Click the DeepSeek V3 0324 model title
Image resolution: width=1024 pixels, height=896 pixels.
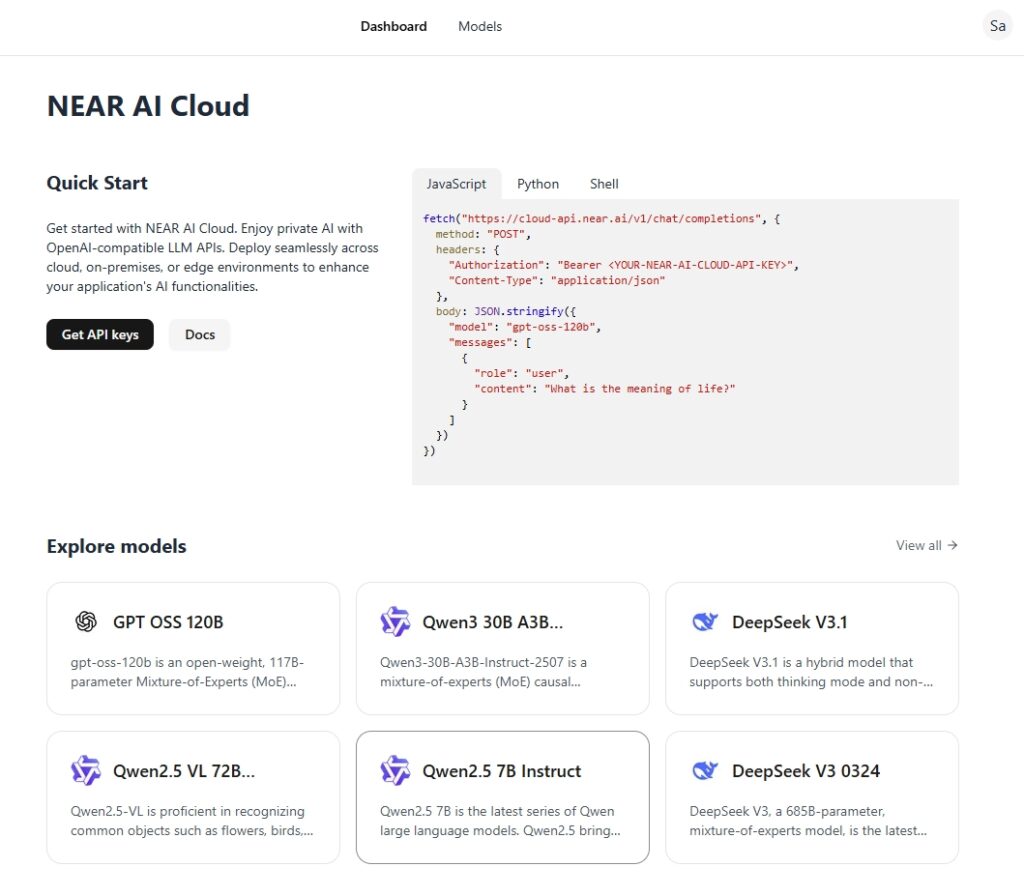click(x=805, y=771)
